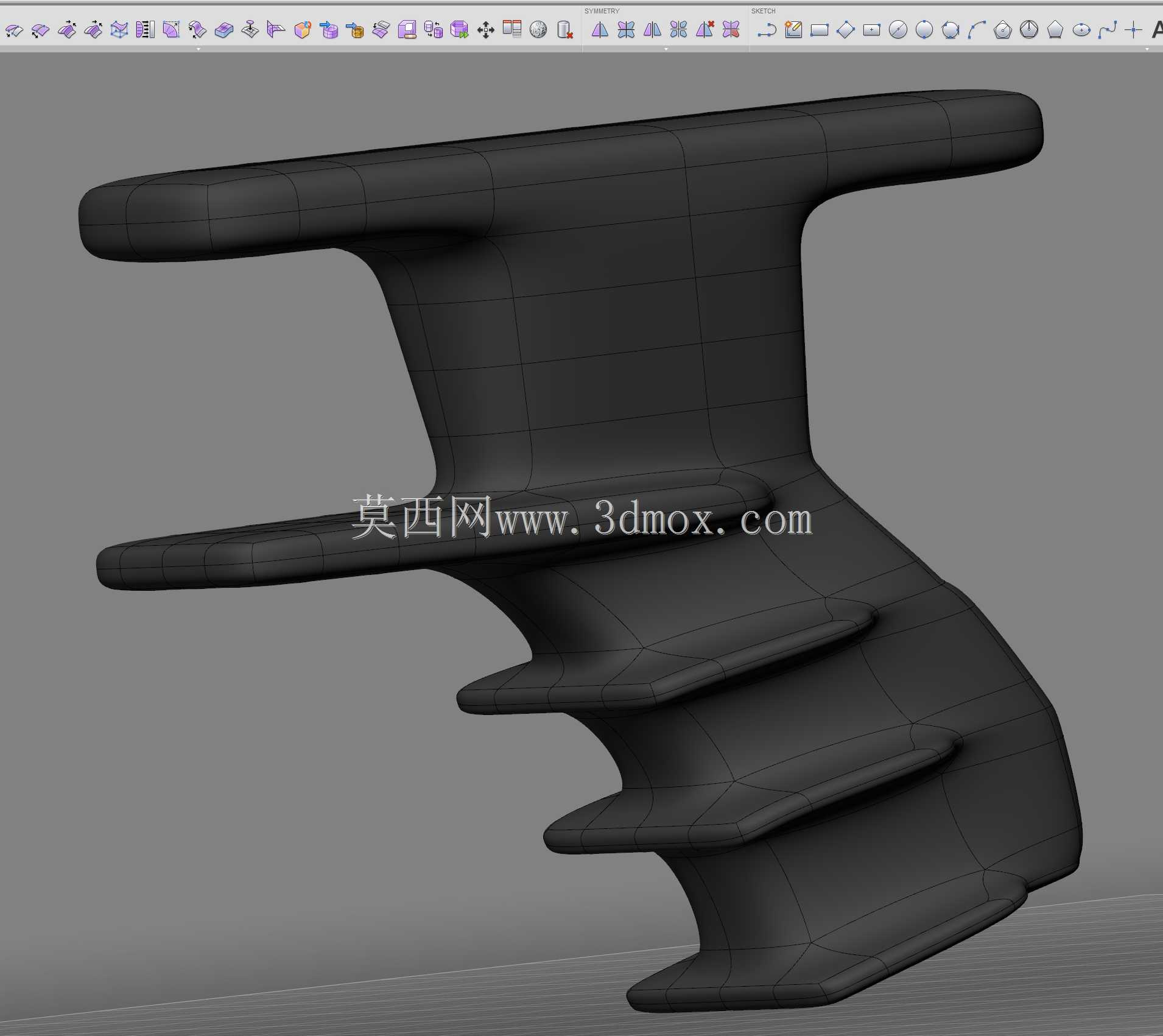This screenshot has height=1036, width=1163.
Task: Select the dark sculpted body in viewport
Action: (x=609, y=365)
